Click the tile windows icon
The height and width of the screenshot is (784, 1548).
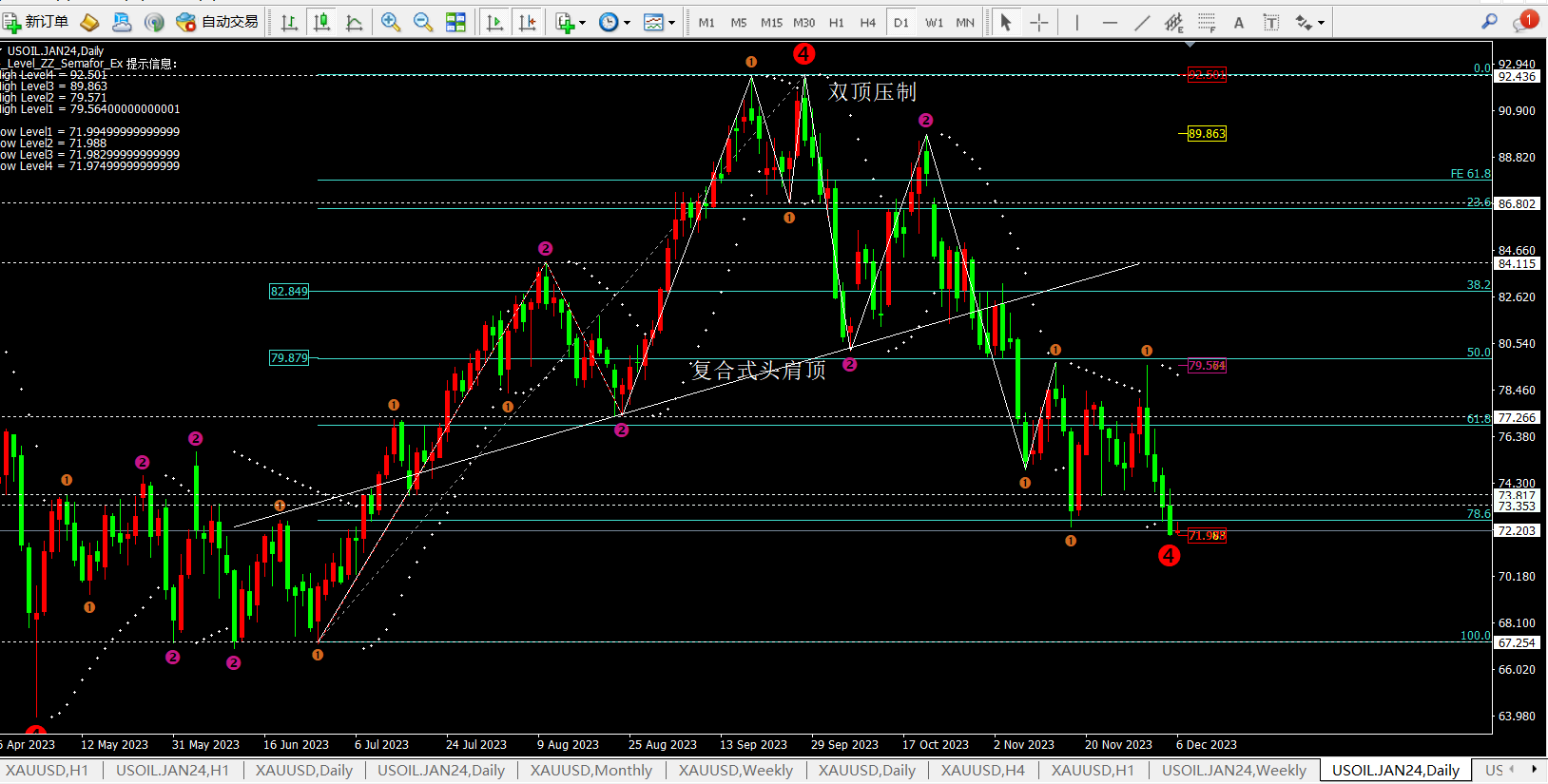click(456, 22)
